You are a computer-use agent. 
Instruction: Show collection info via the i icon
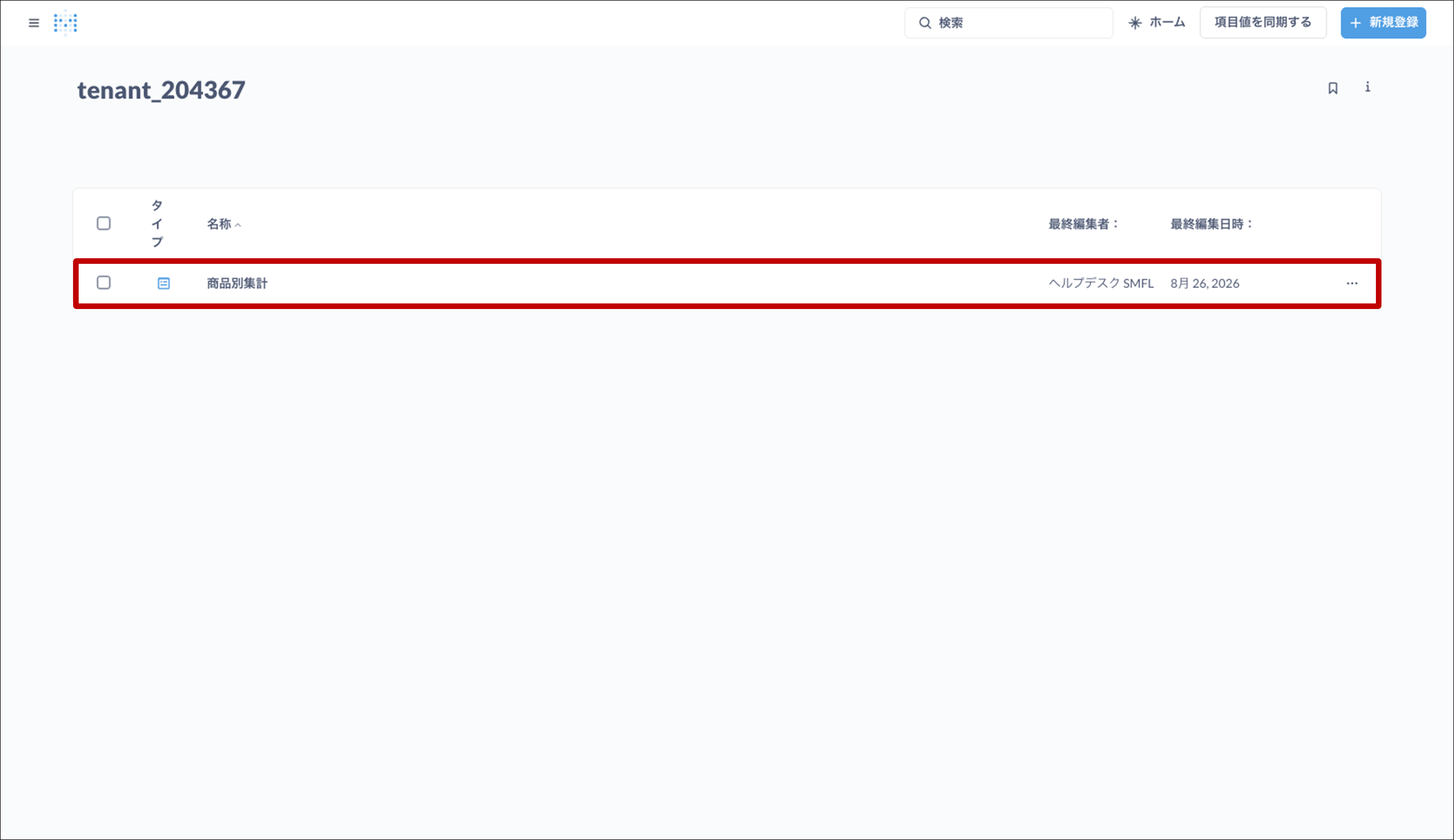[x=1368, y=87]
